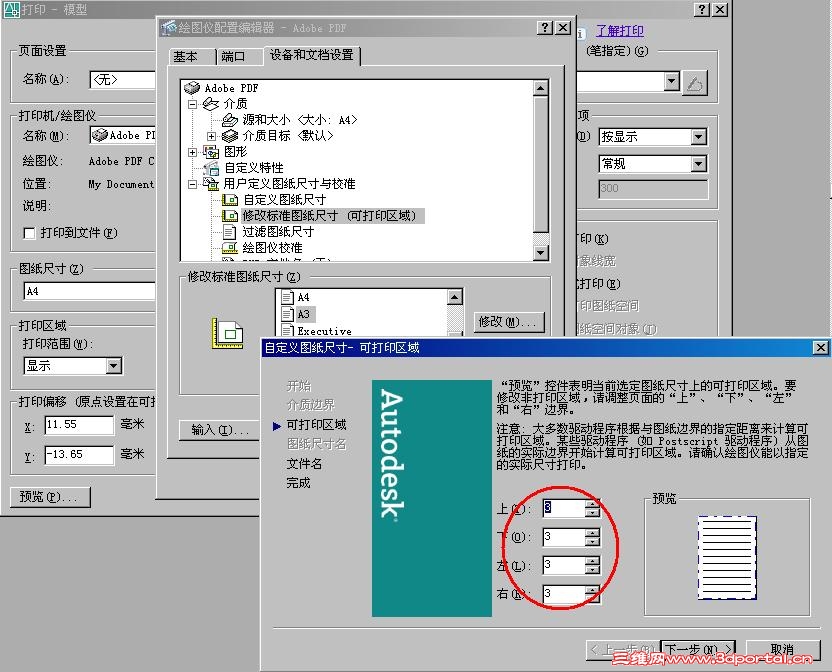The width and height of the screenshot is (832, 672).
Task: Click the 源和大小 source and size icon
Action: click(230, 120)
